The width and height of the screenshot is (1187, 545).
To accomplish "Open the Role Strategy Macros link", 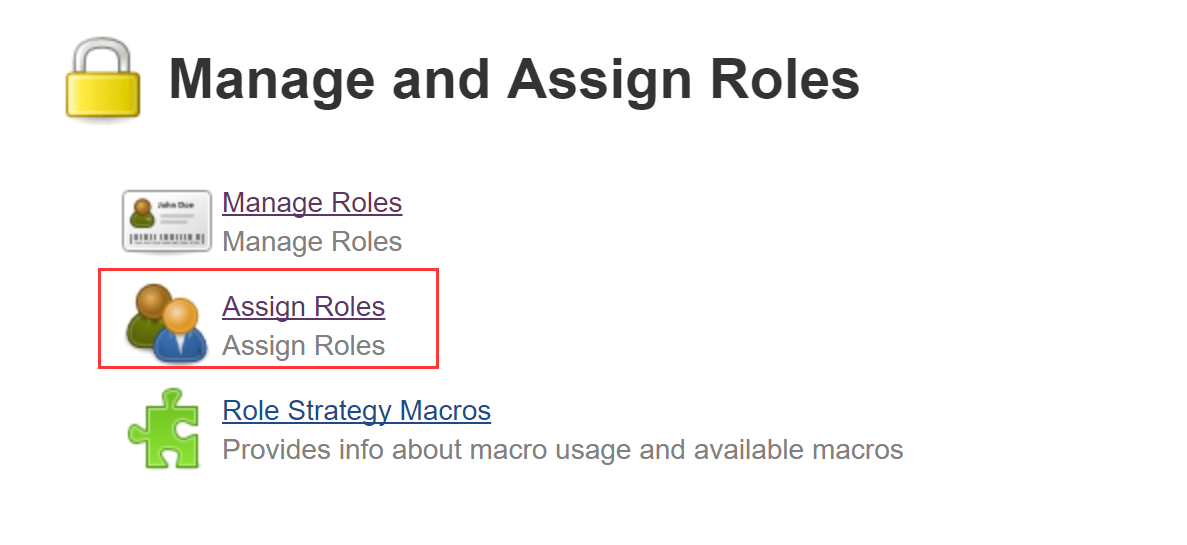I will click(356, 410).
